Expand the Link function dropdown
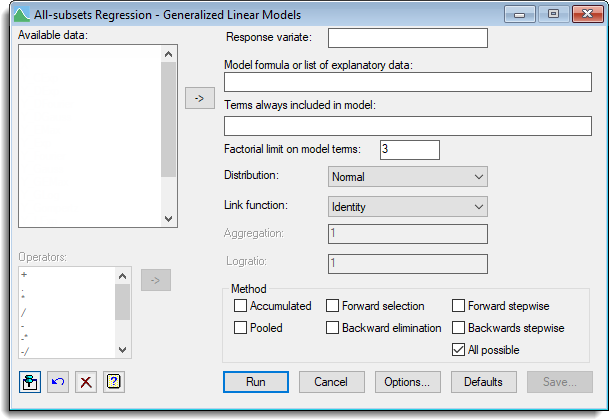This screenshot has height=420, width=609. [407, 207]
